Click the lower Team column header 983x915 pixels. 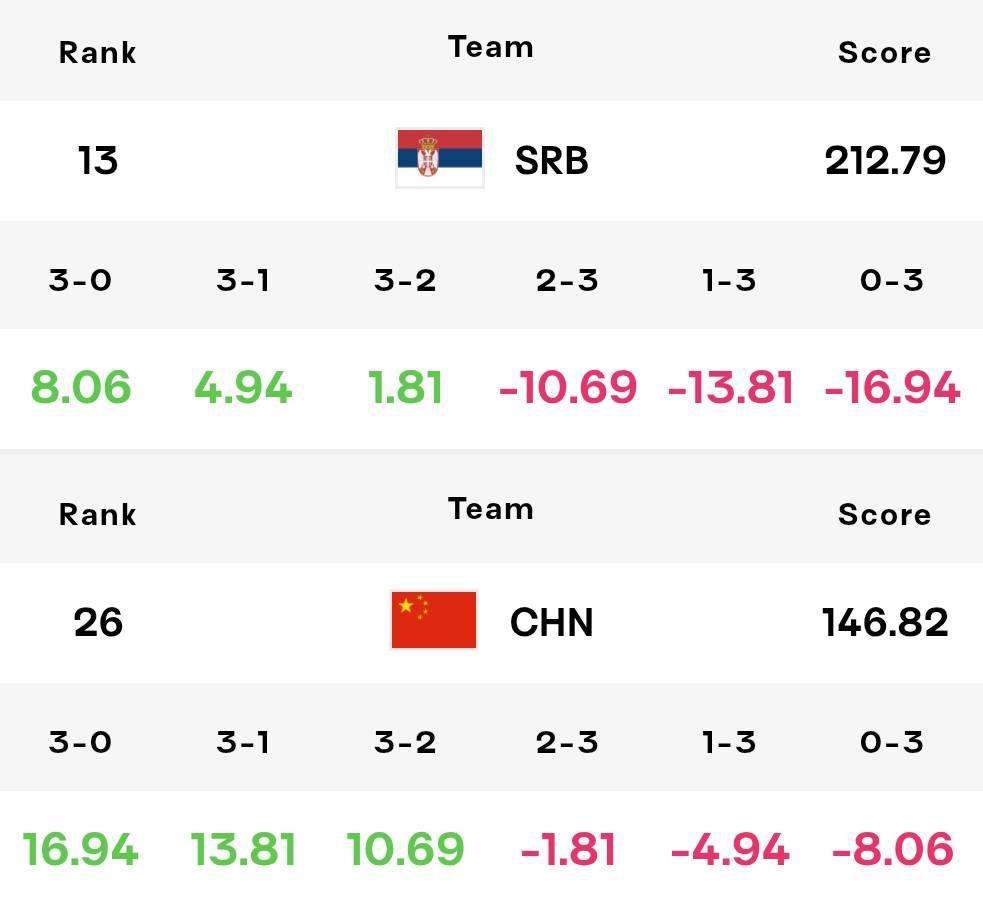[x=491, y=509]
